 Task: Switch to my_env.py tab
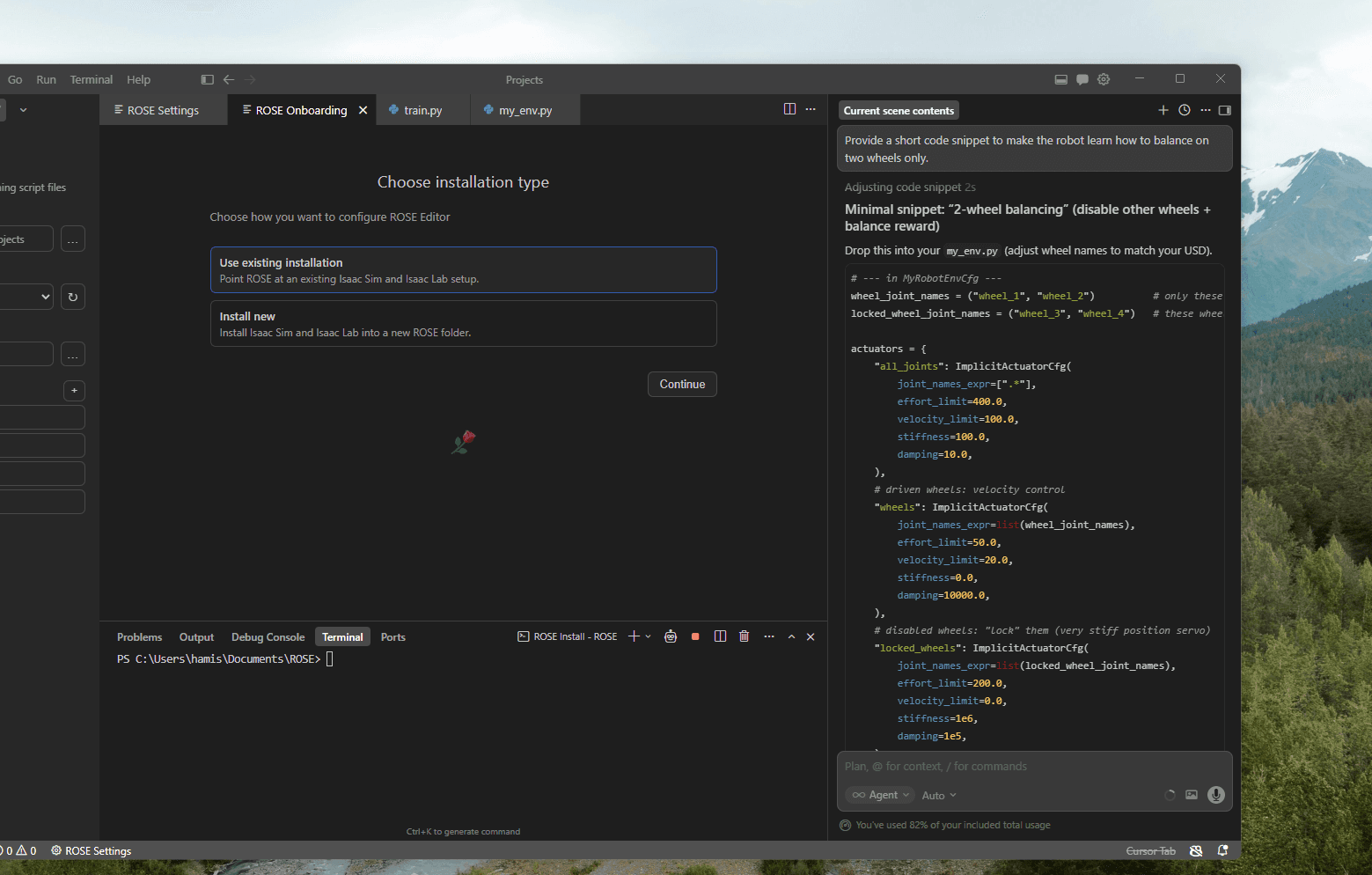pyautogui.click(x=525, y=110)
